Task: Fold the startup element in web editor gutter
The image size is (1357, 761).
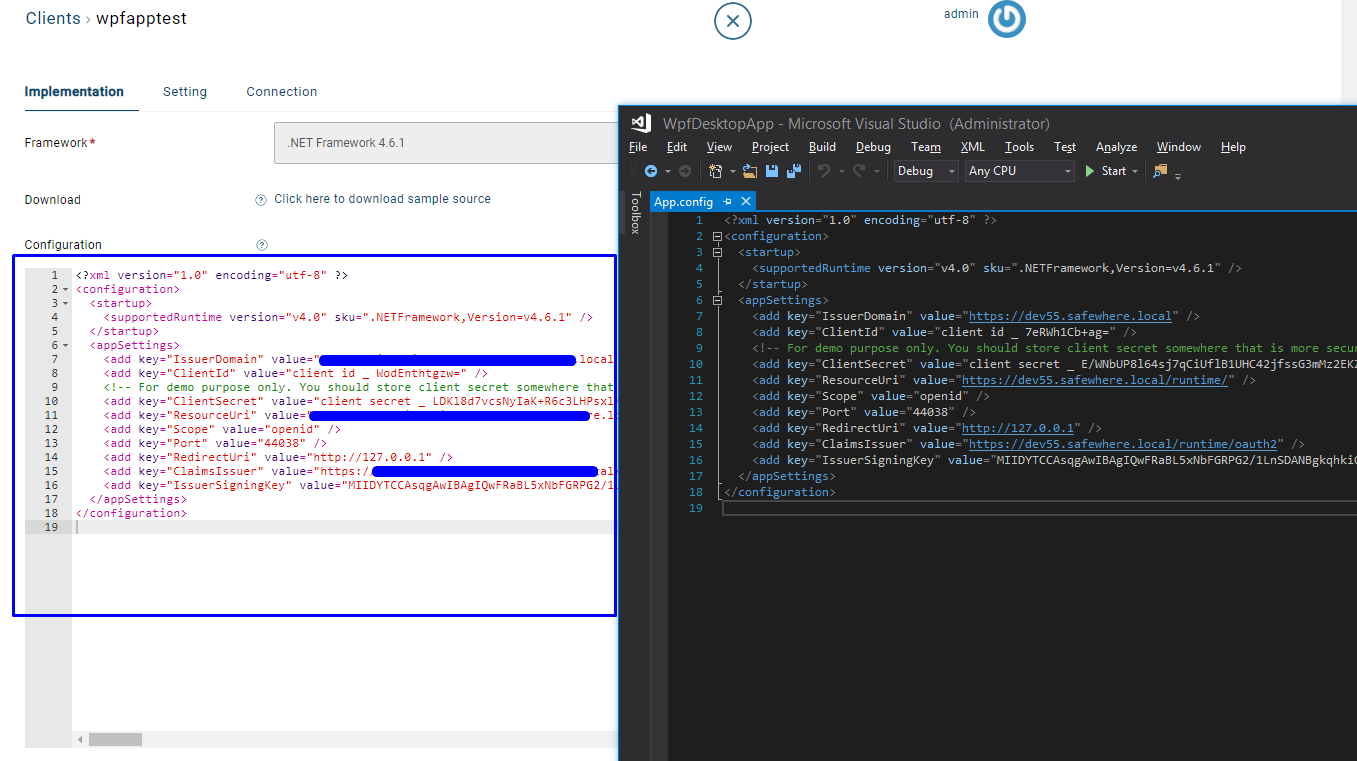Action: (x=66, y=303)
